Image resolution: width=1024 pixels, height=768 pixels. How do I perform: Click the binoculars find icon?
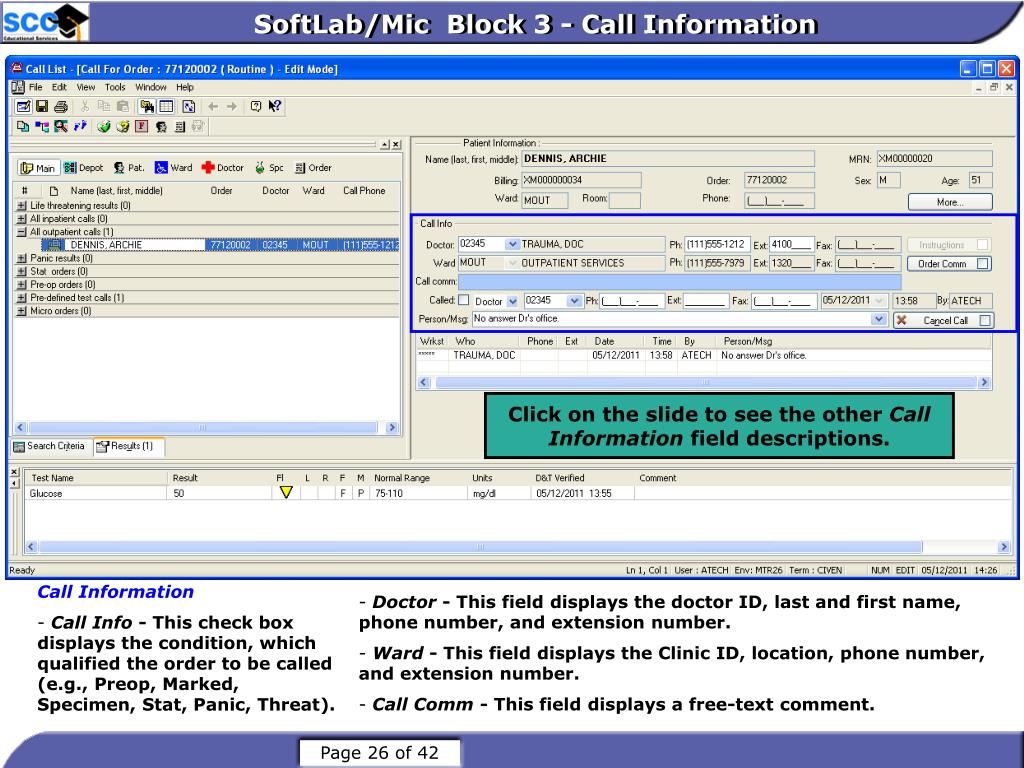pos(147,106)
